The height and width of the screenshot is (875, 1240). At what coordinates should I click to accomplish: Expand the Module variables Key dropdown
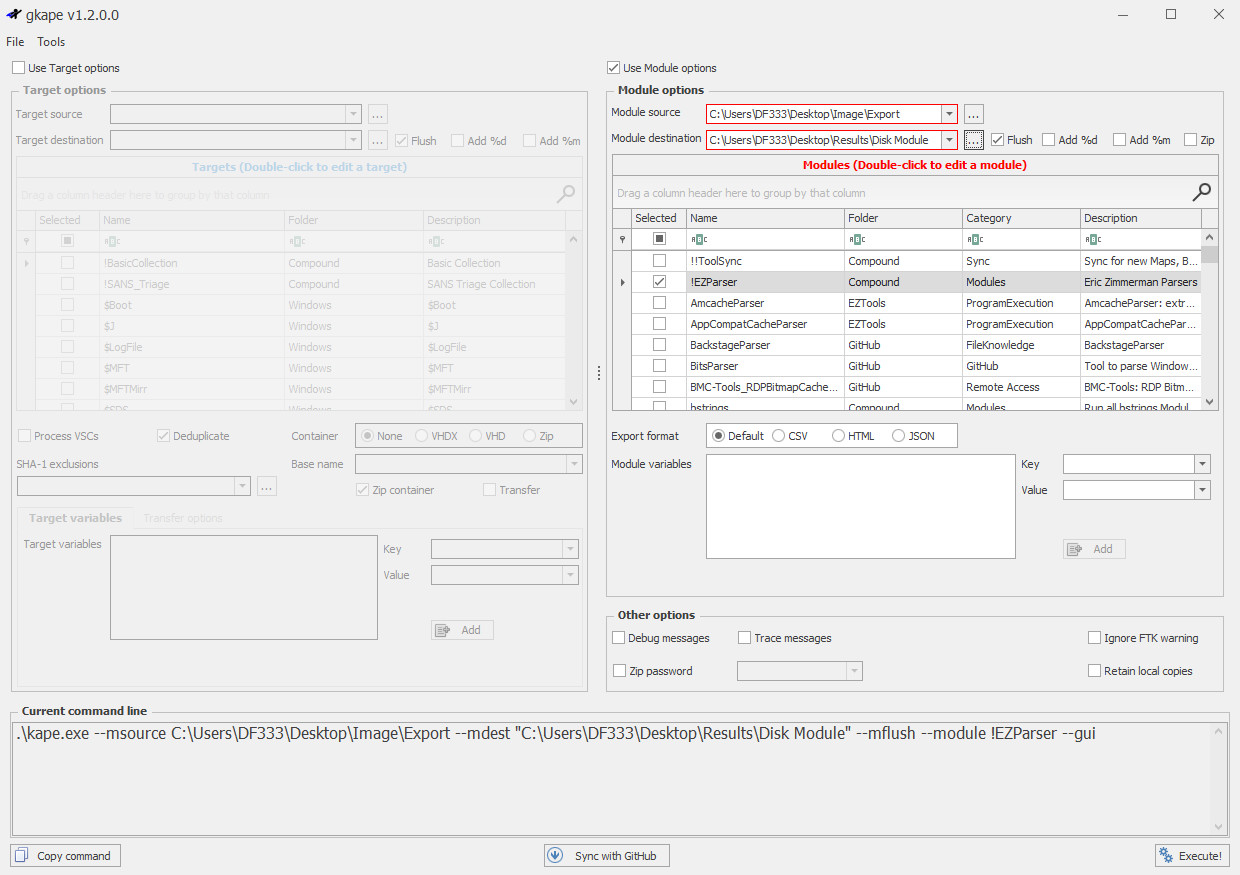click(1201, 464)
